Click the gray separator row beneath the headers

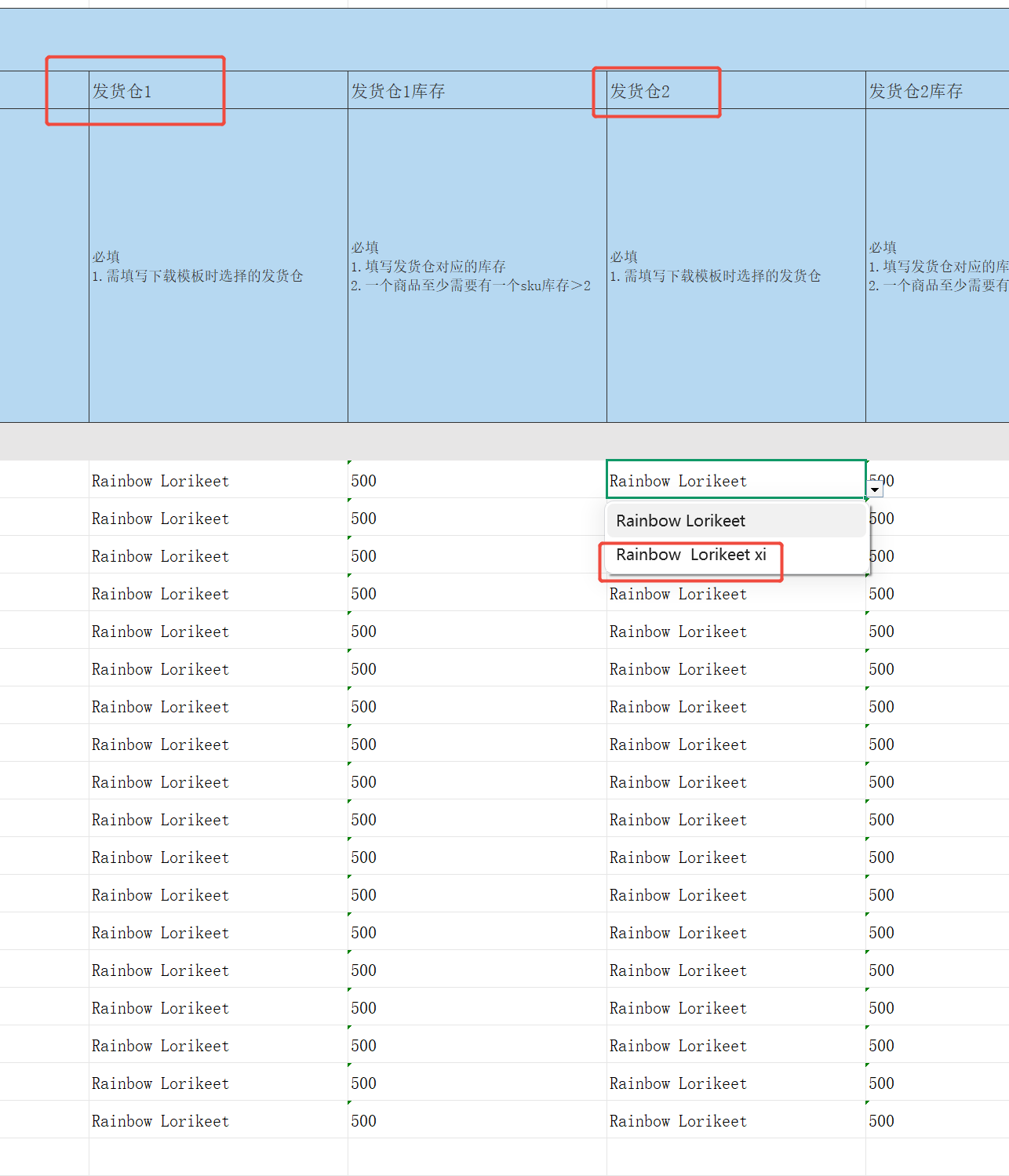point(504,442)
